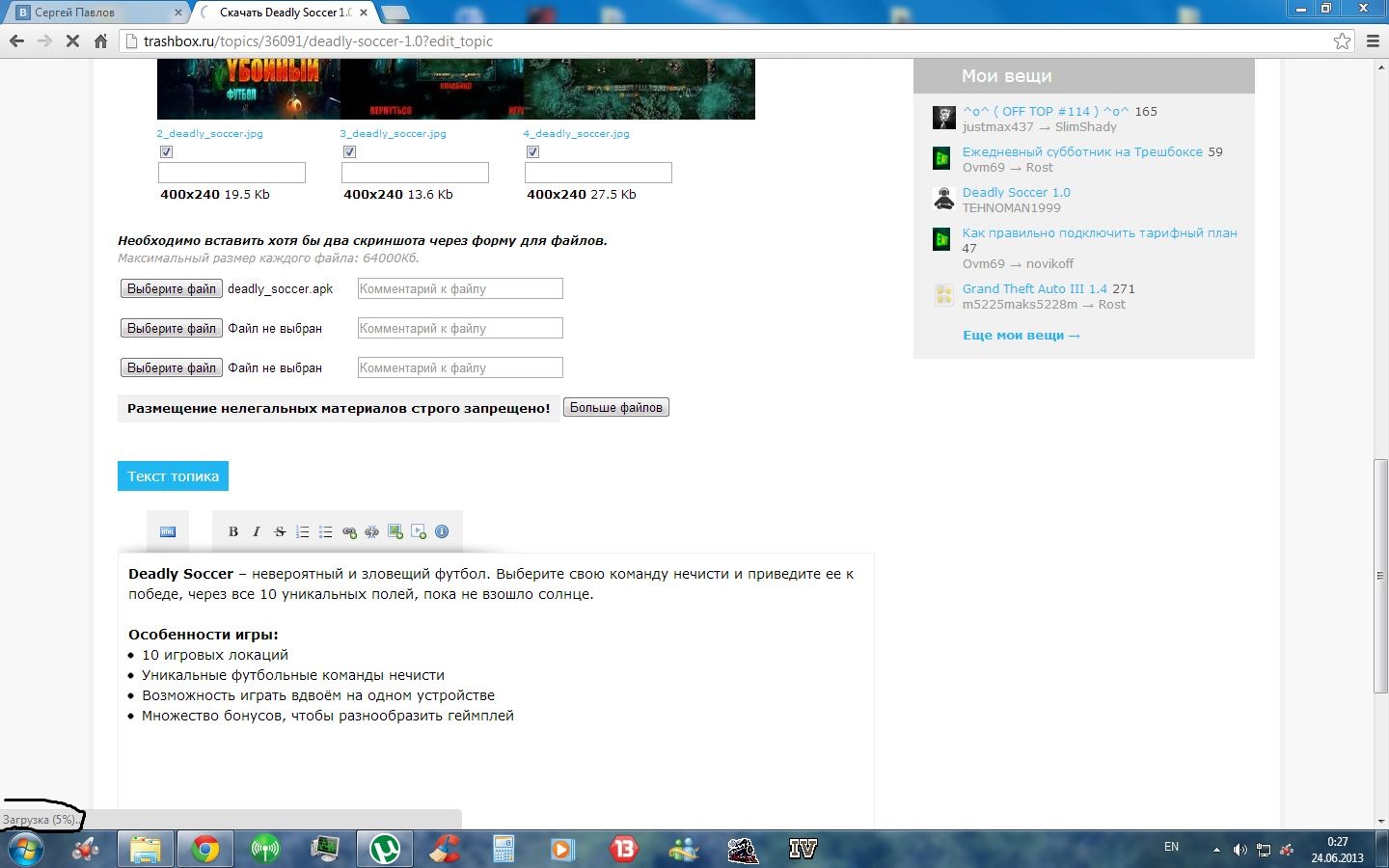Screen dimensions: 1389x868
Task: Click the EN language indicator
Action: 1171,847
